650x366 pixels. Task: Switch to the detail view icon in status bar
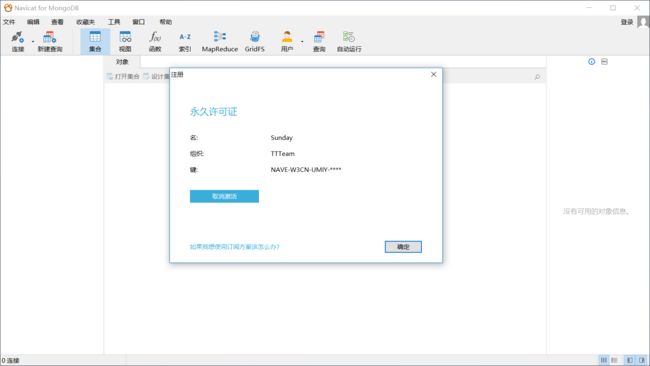point(614,360)
